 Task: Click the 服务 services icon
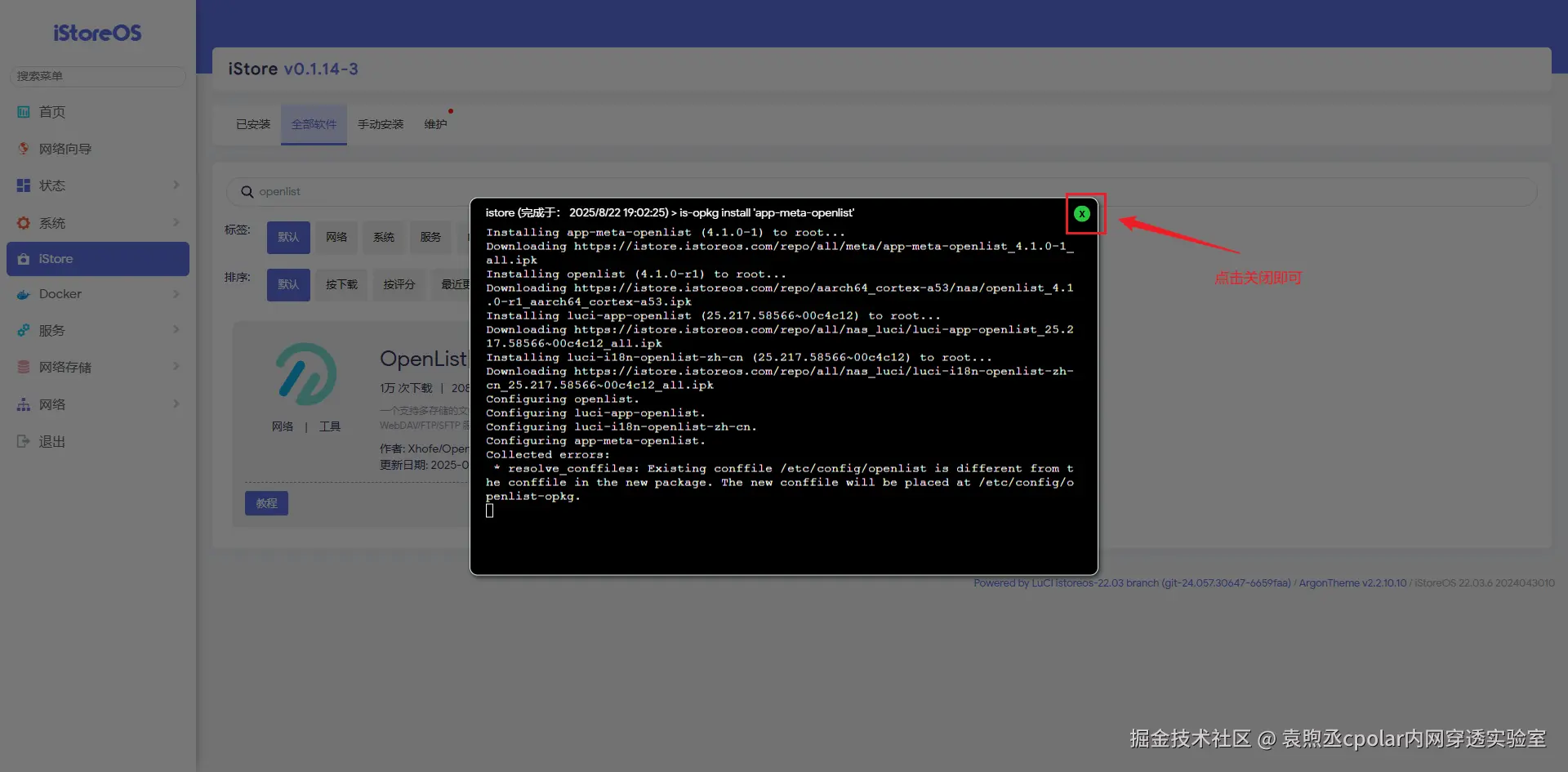(24, 331)
